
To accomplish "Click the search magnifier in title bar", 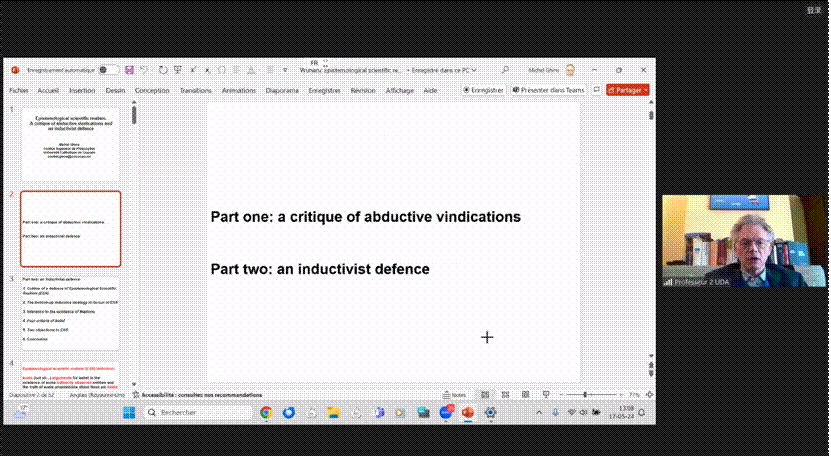I will (507, 70).
